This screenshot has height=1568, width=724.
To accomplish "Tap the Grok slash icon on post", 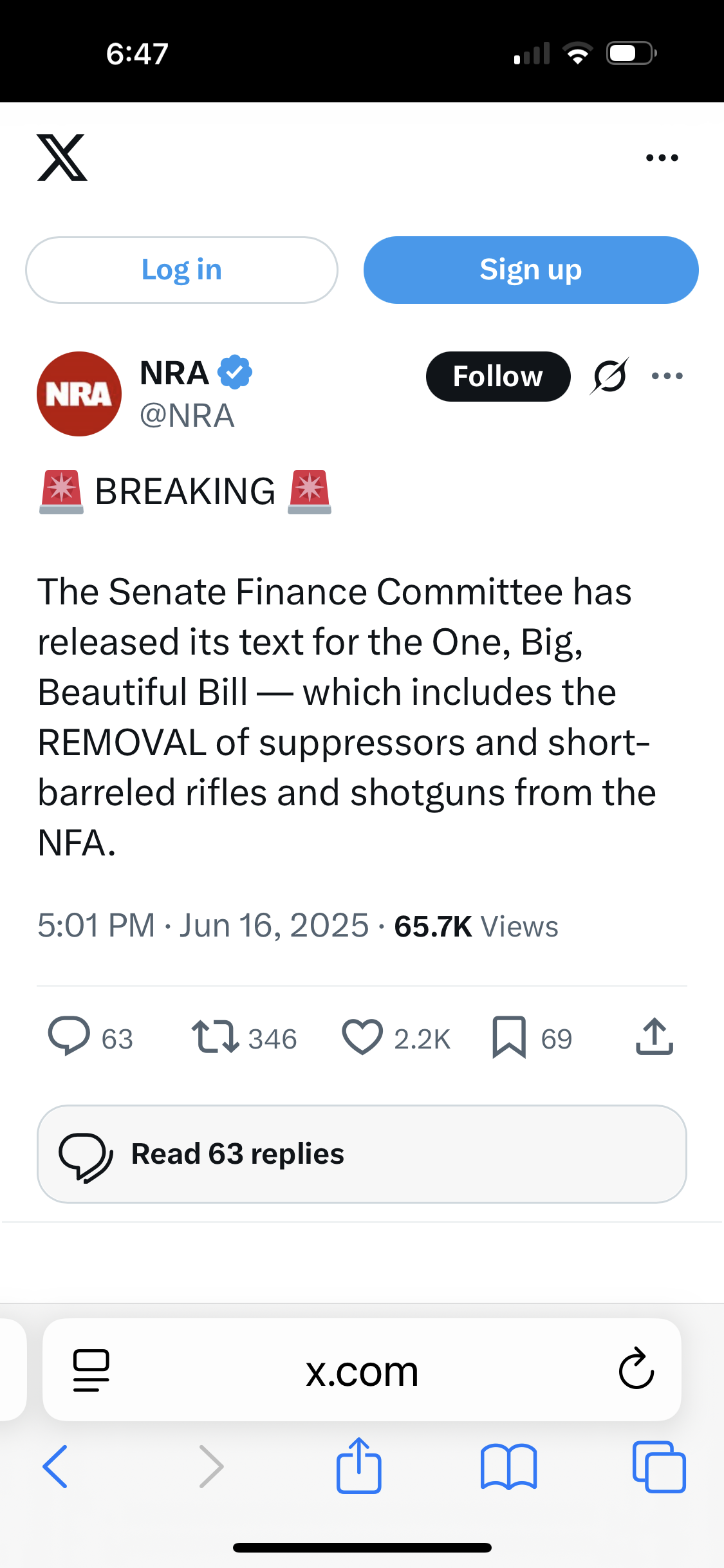I will point(609,377).
